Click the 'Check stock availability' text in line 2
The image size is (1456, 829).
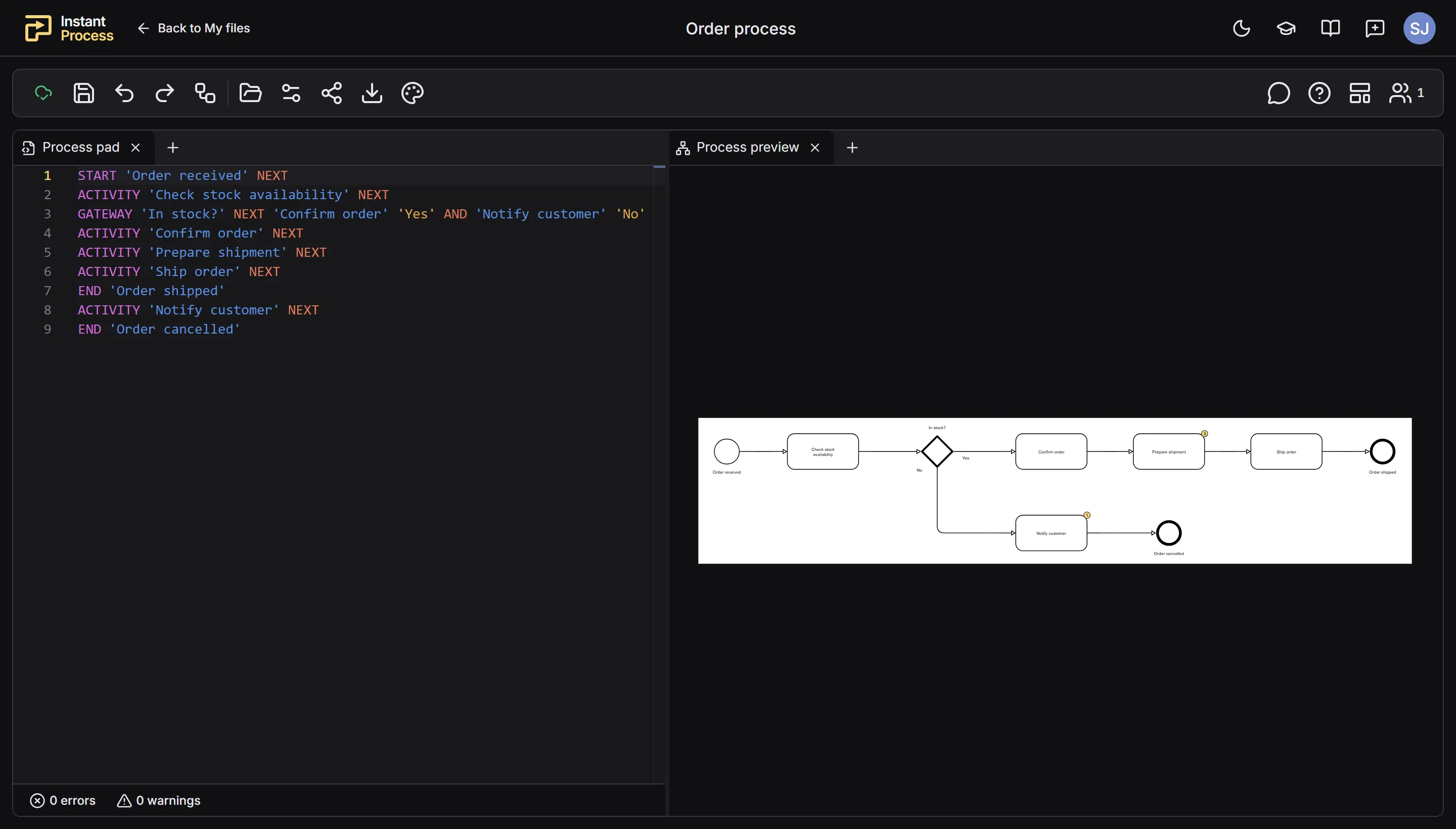point(249,194)
